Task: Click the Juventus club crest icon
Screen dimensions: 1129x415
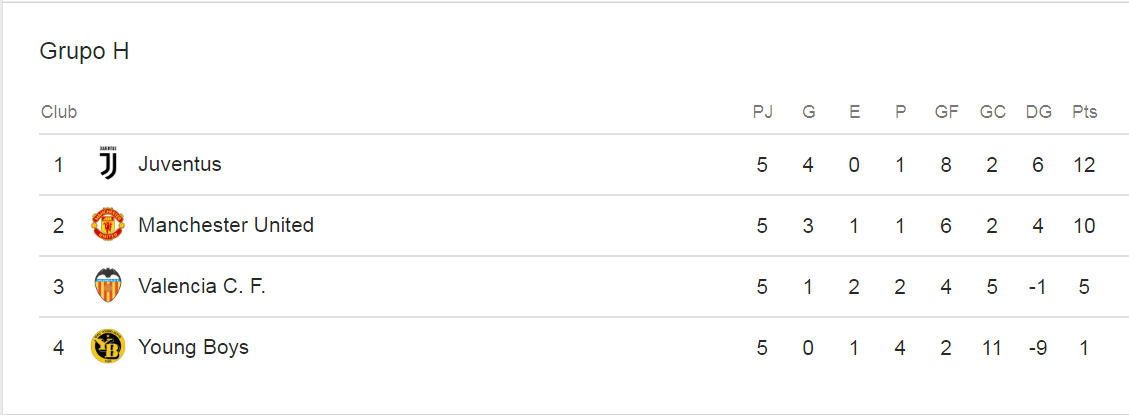Action: [x=107, y=164]
